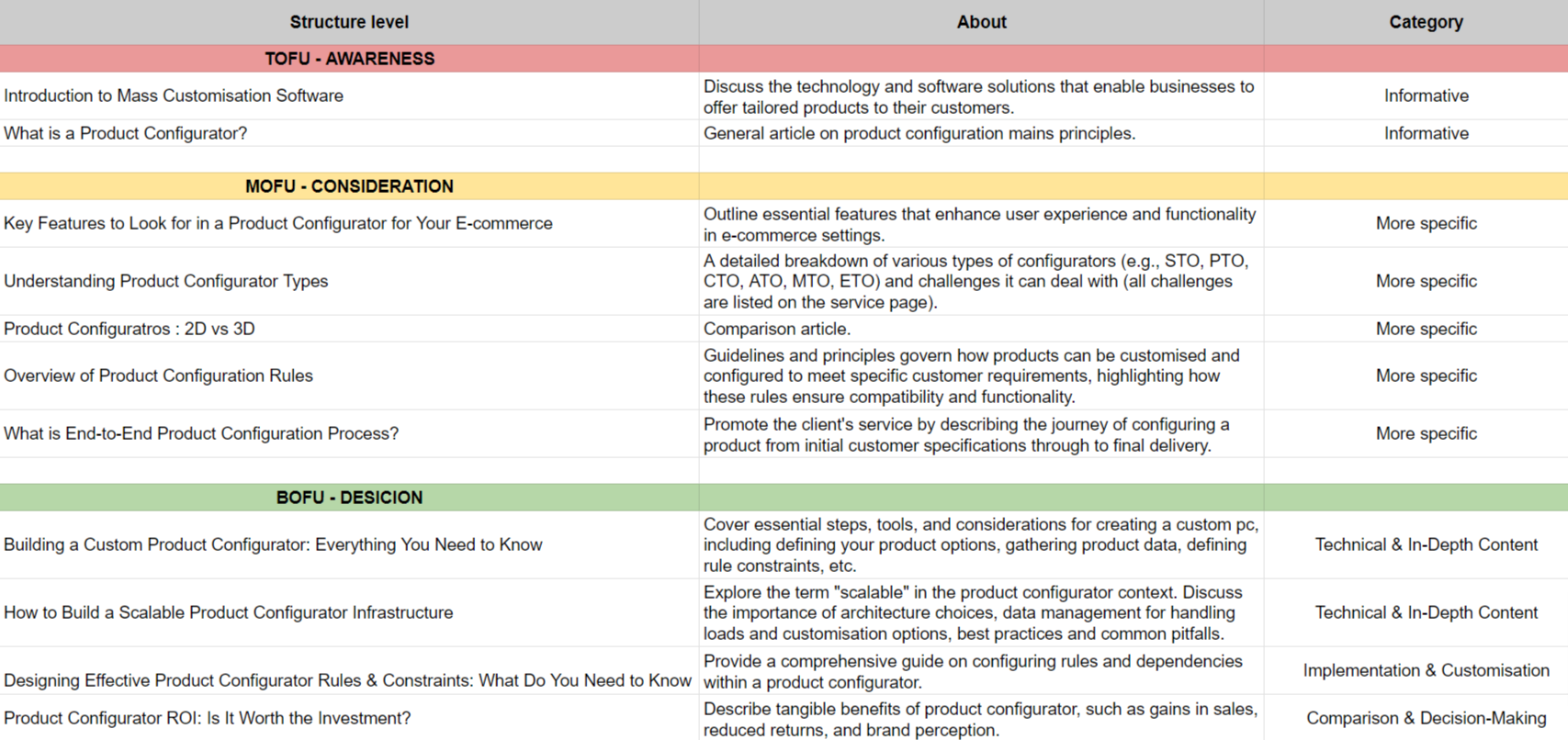This screenshot has width=1568, height=740.
Task: Select 'General article on product configuration' description cell
Action: click(919, 133)
